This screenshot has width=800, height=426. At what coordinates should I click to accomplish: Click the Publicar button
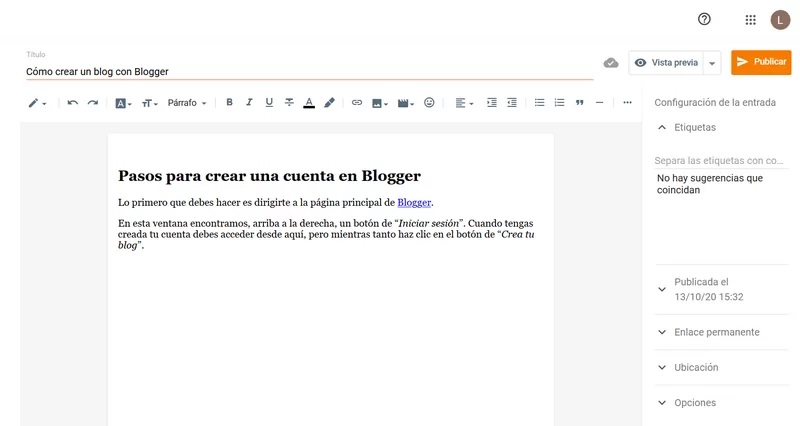761,62
